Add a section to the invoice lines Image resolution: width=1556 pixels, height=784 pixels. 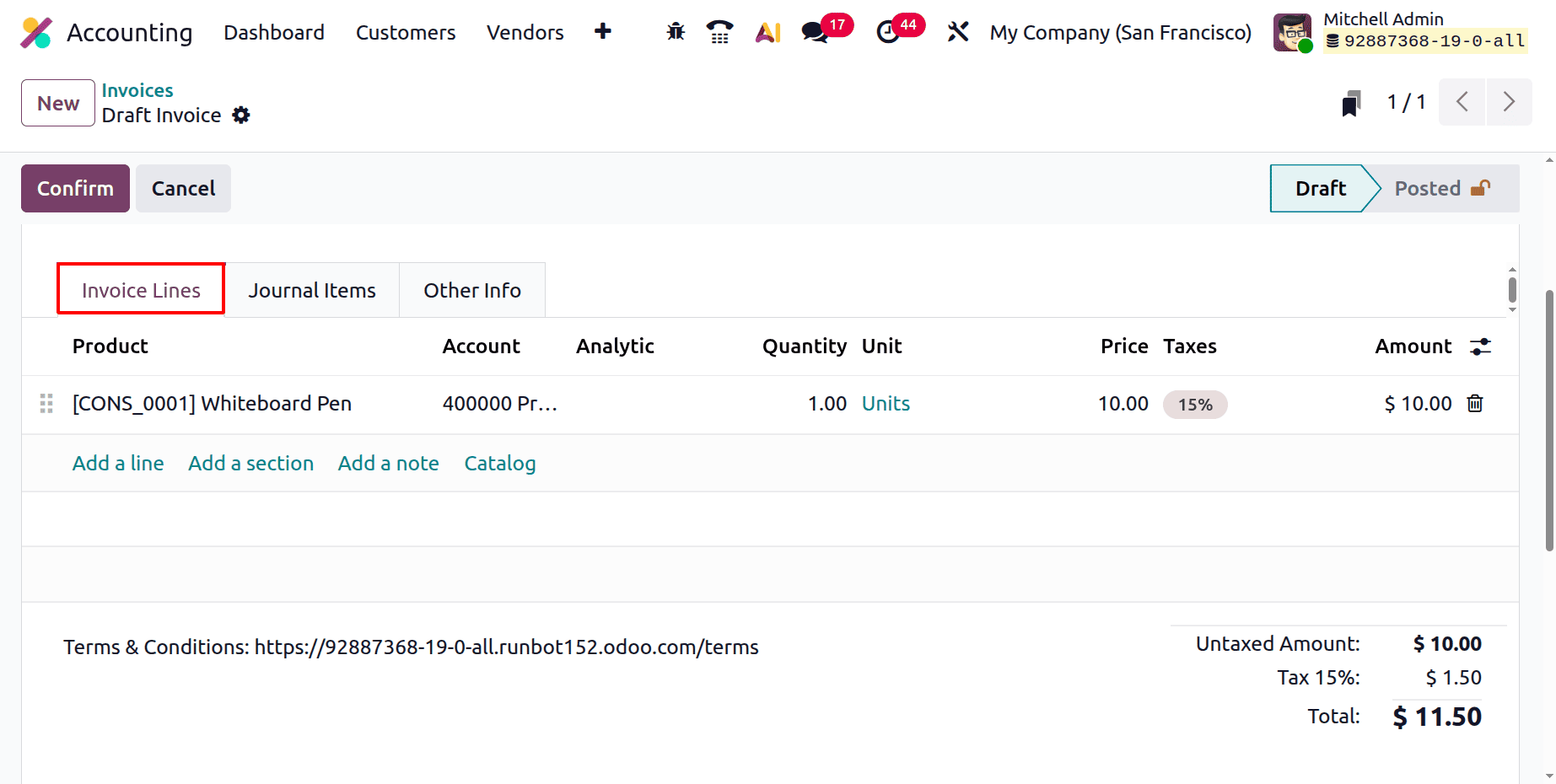tap(250, 463)
